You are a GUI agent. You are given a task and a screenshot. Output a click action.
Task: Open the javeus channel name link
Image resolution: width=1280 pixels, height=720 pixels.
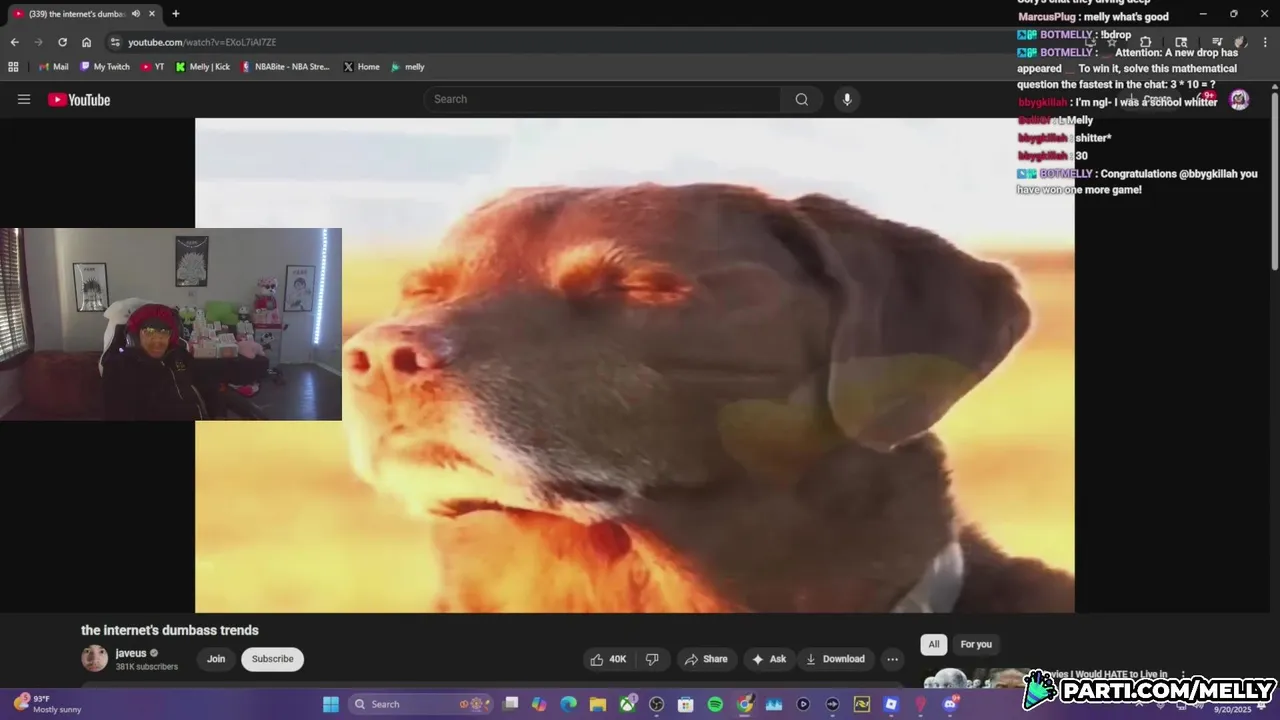click(x=131, y=653)
